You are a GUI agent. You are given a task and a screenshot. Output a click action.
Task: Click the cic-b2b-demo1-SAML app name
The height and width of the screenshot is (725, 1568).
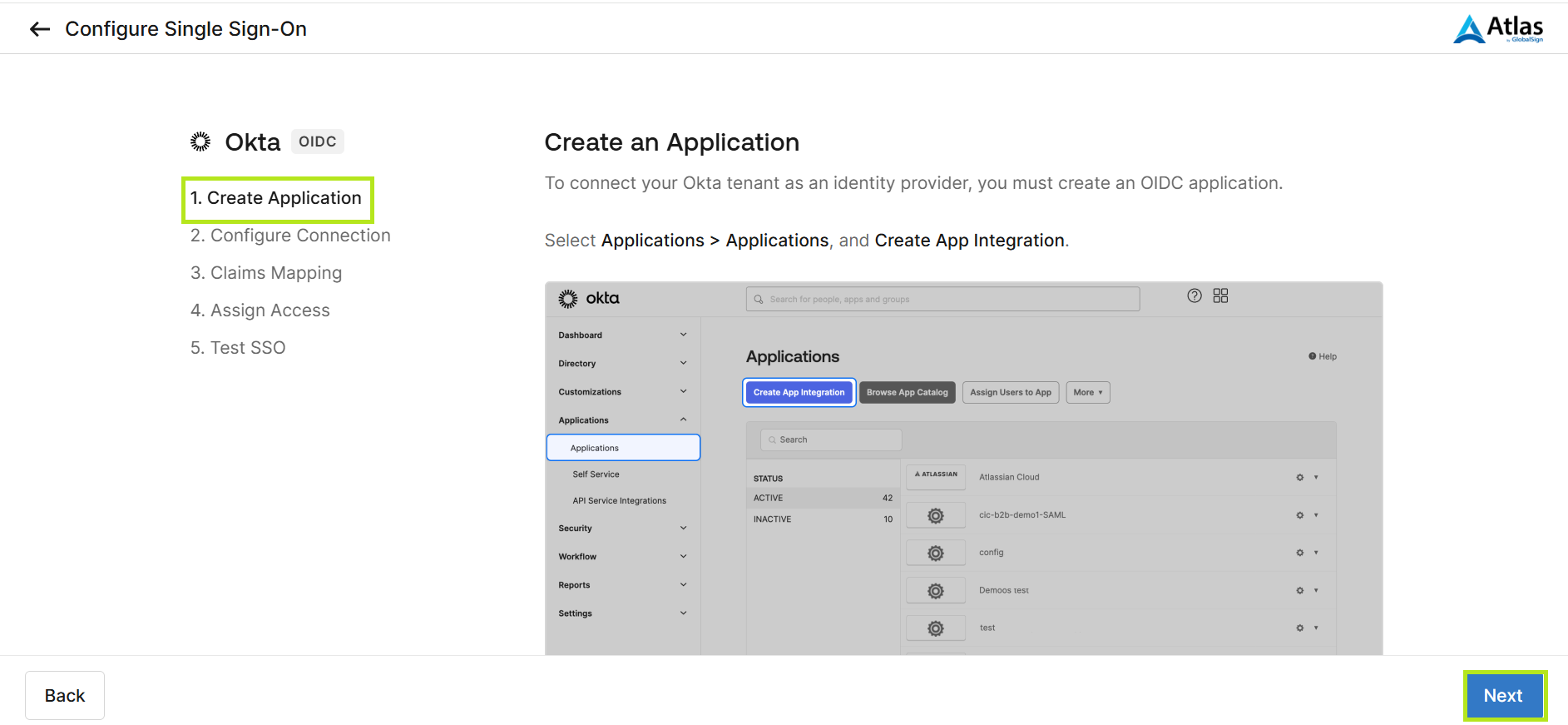tap(1022, 515)
